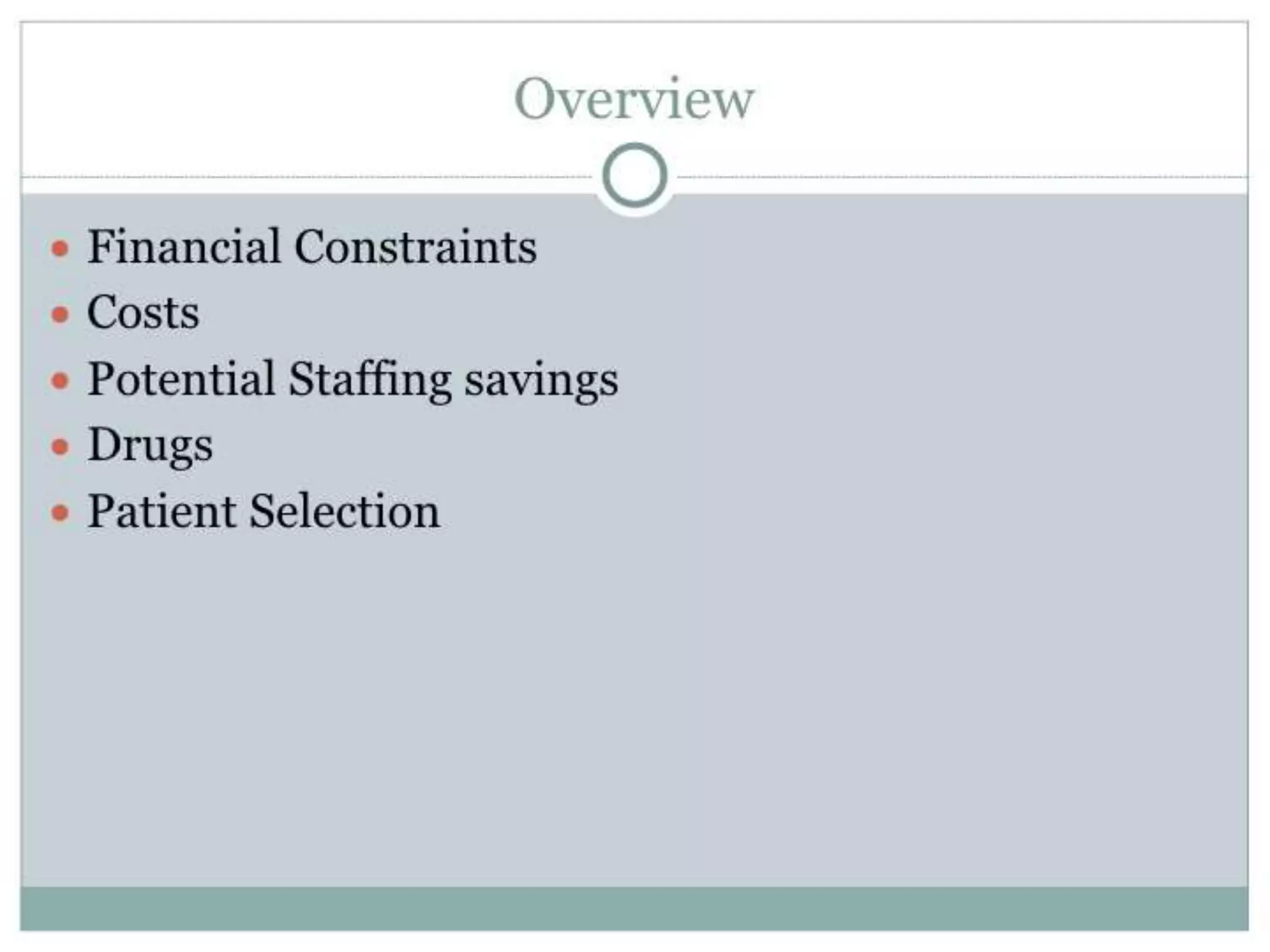The width and height of the screenshot is (1270, 952).
Task: Click the word Staffing in third bullet
Action: point(370,379)
